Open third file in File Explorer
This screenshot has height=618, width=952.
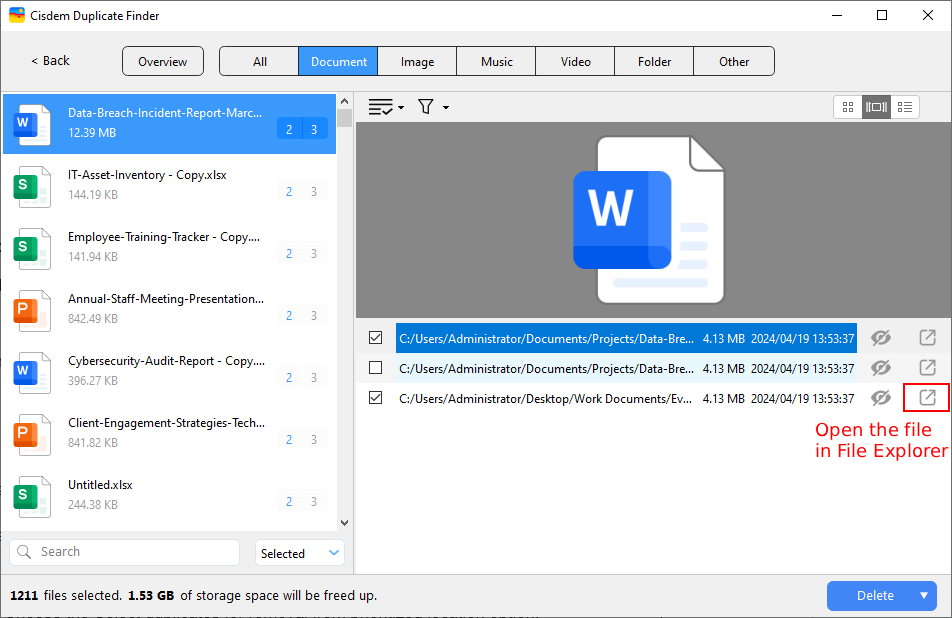point(927,398)
